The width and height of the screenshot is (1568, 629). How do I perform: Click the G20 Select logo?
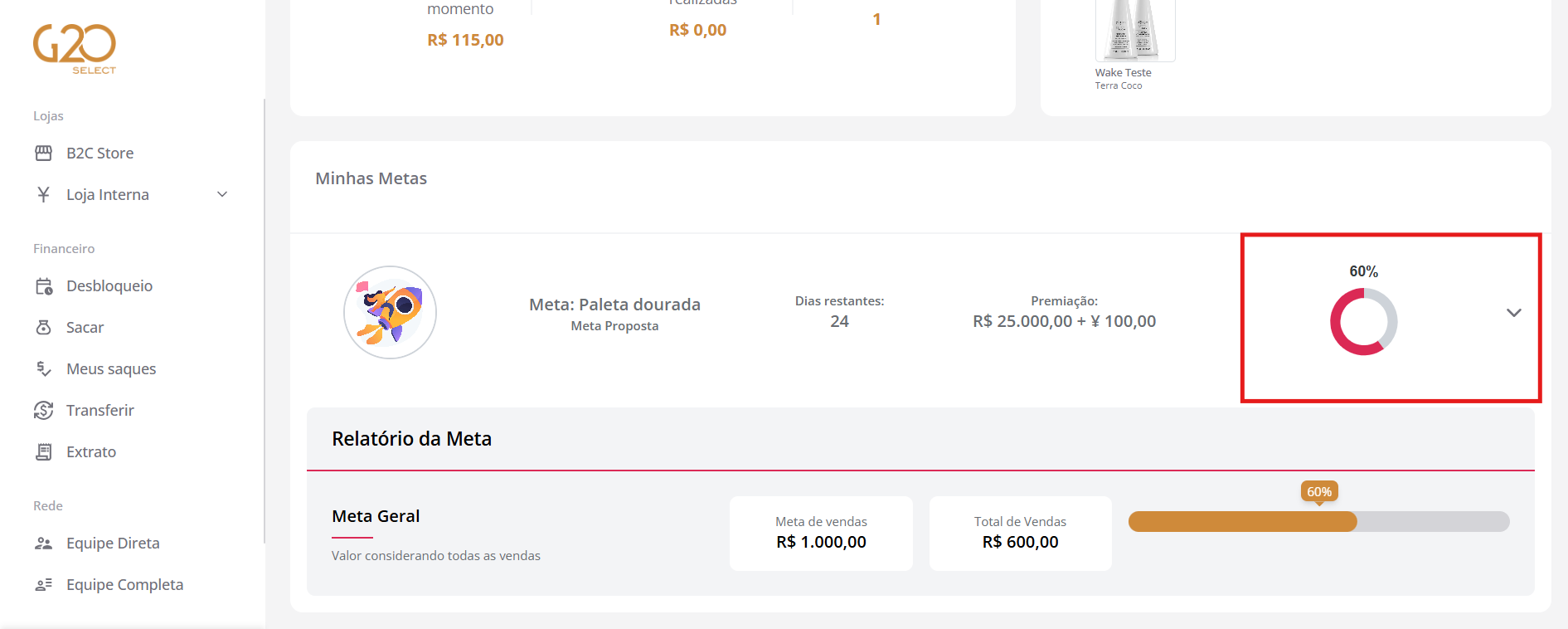point(75,48)
